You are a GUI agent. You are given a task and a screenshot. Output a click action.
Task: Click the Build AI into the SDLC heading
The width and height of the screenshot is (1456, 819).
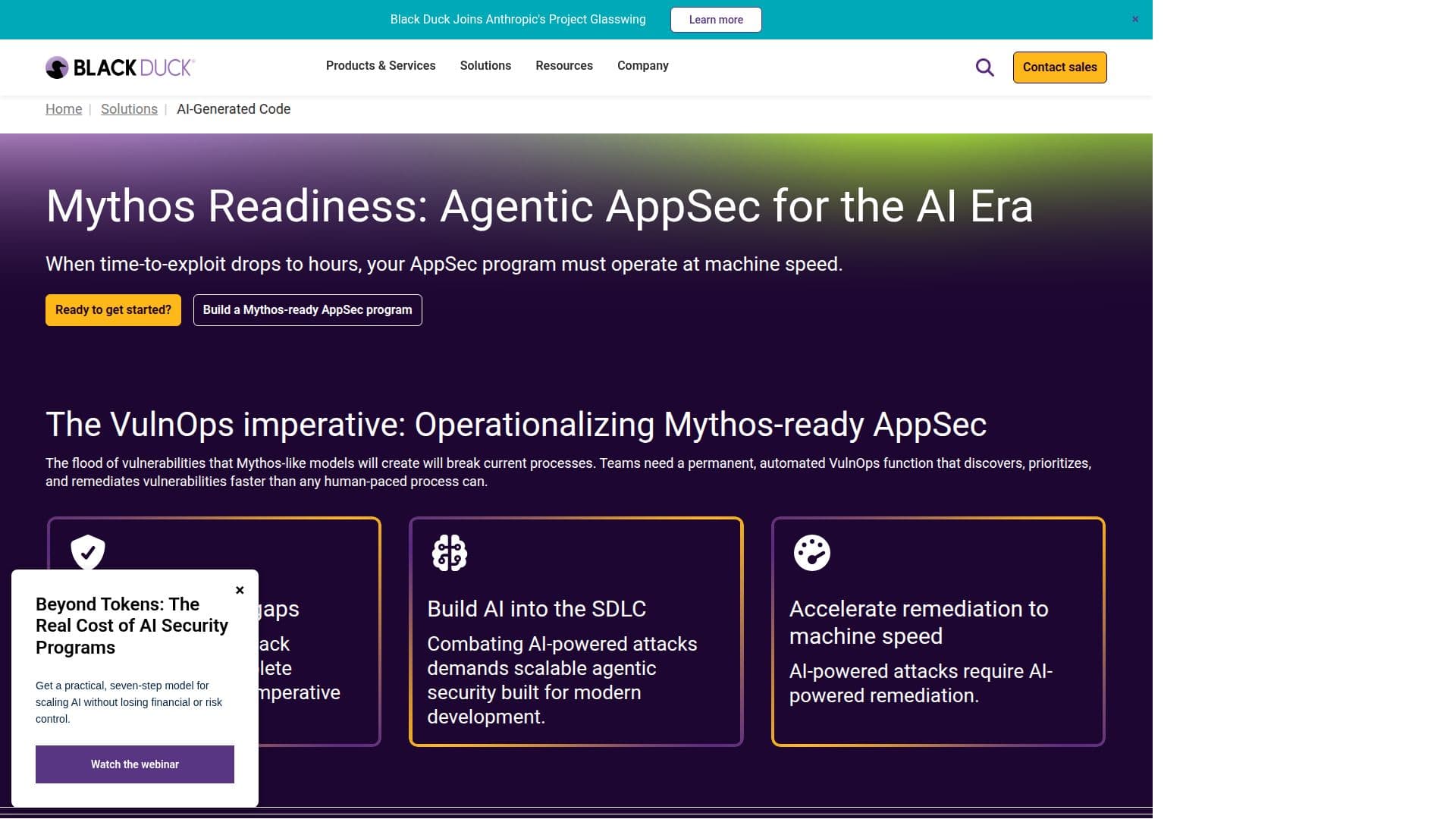(536, 609)
